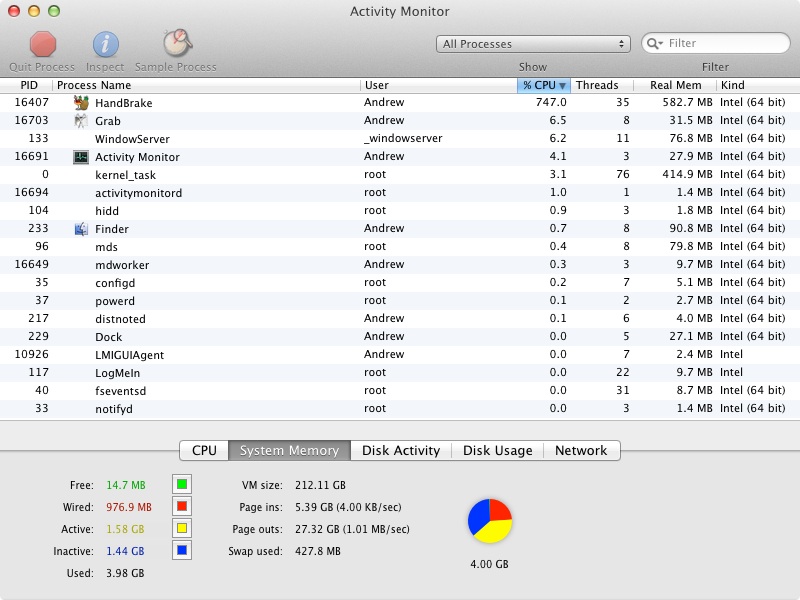Viewport: 800px width, 600px height.
Task: Sort by Kind column header
Action: pos(758,85)
